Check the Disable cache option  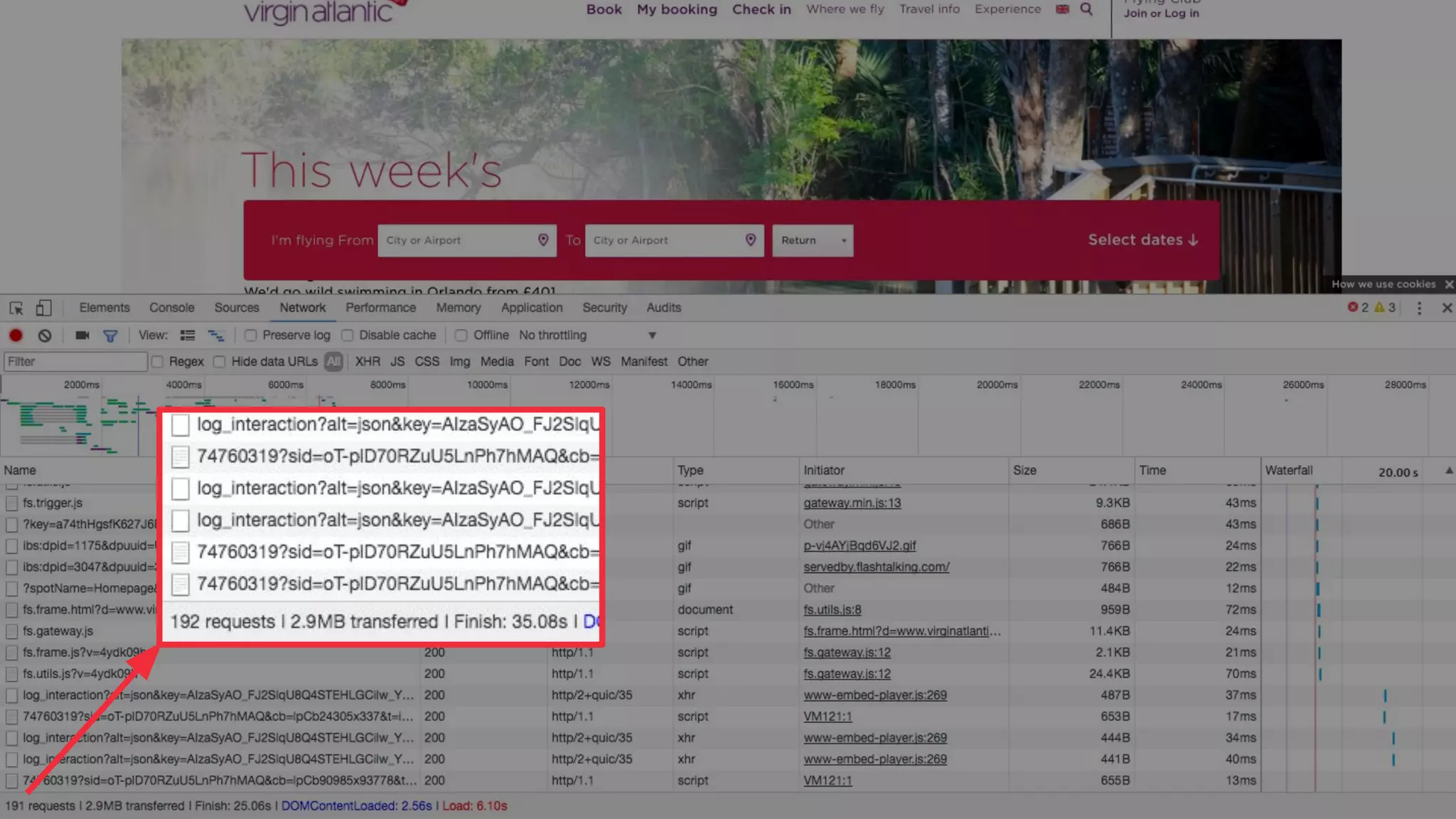tap(347, 335)
